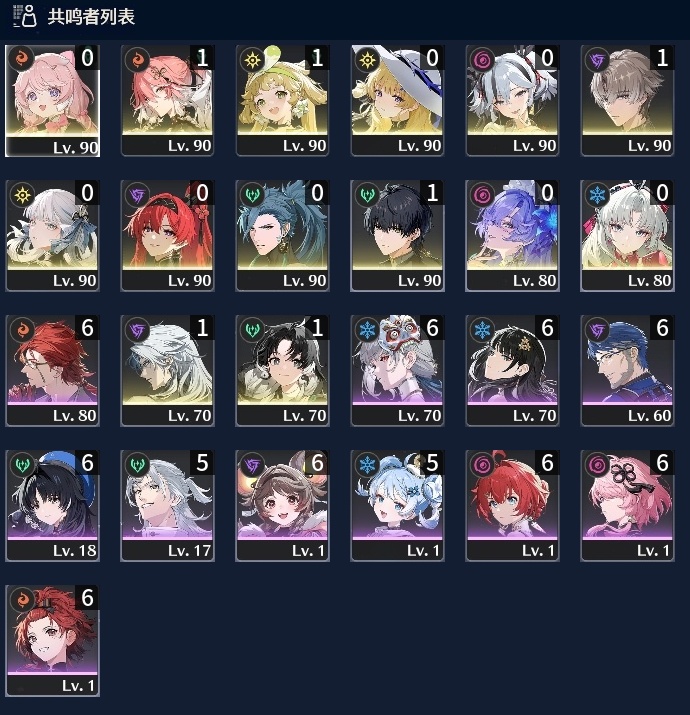This screenshot has height=715, width=690.
Task: Select green-blonde spectro girl Lv. 90 card
Action: (282, 100)
